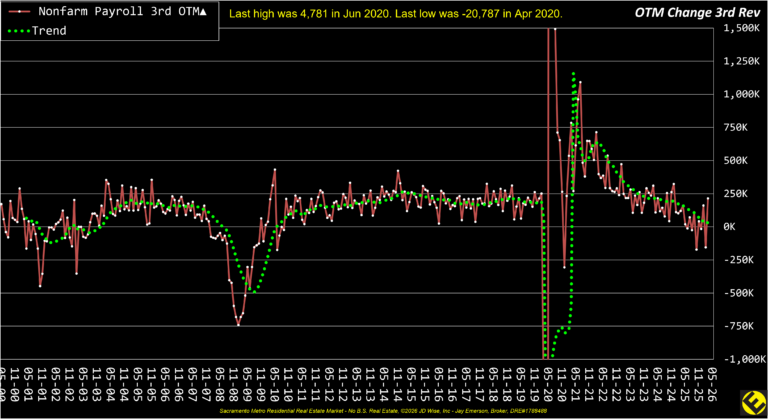Click the 05-09 x-axis date label
The height and width of the screenshot is (419, 768).
247,385
